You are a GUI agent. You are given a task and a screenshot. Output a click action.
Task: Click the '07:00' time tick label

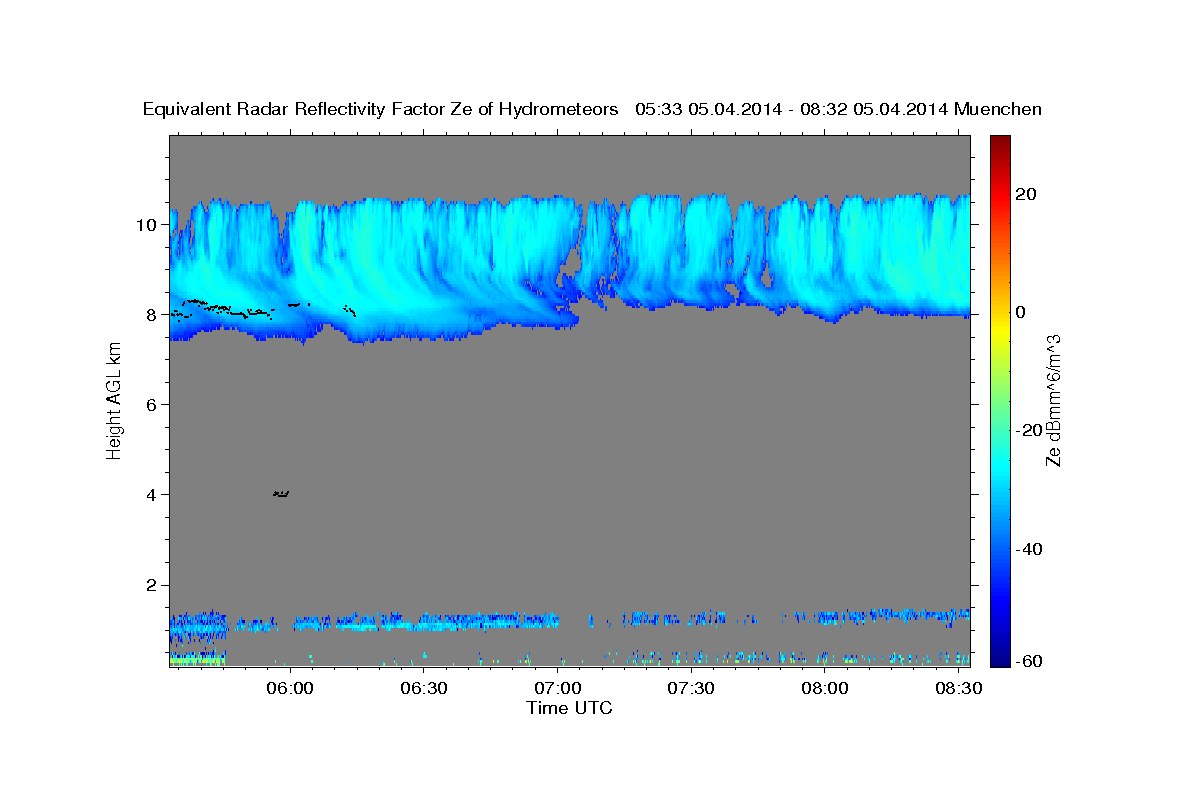coord(557,688)
